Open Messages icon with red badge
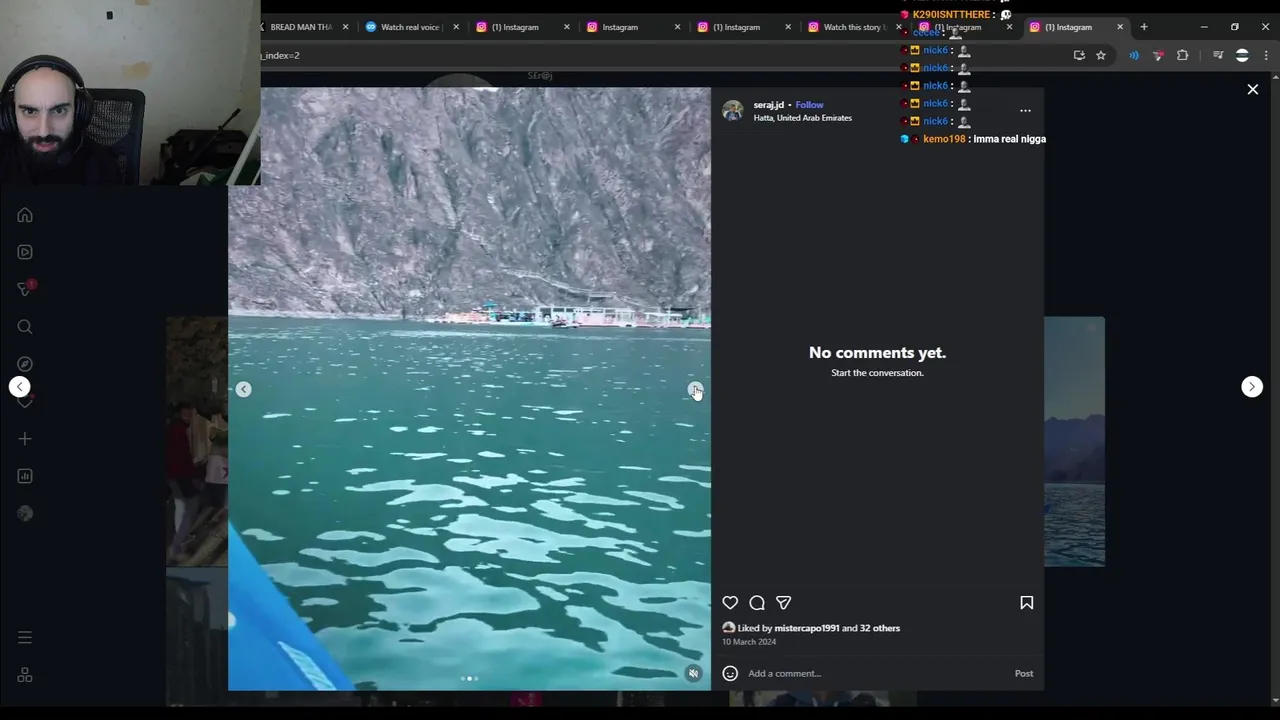Image resolution: width=1280 pixels, height=720 pixels. (25, 289)
